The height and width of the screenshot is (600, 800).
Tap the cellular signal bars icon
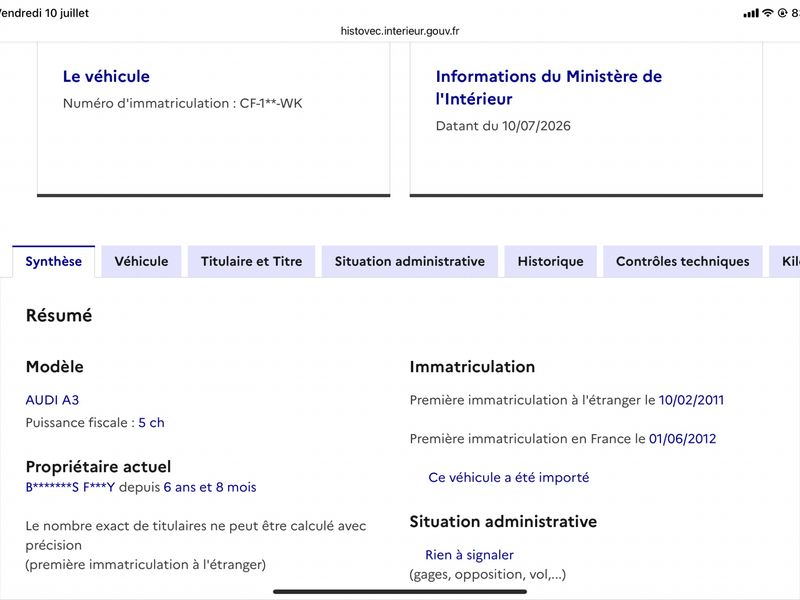(x=751, y=13)
